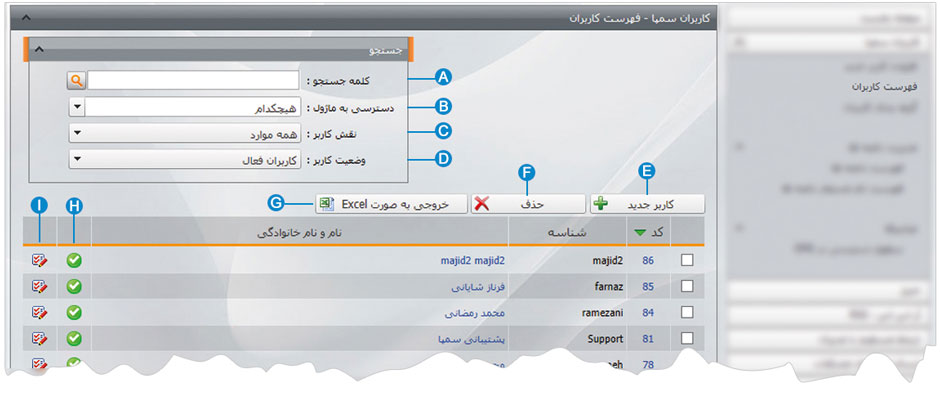Expand the وضعیت کاربر dropdown
The image size is (940, 403).
(x=77, y=159)
